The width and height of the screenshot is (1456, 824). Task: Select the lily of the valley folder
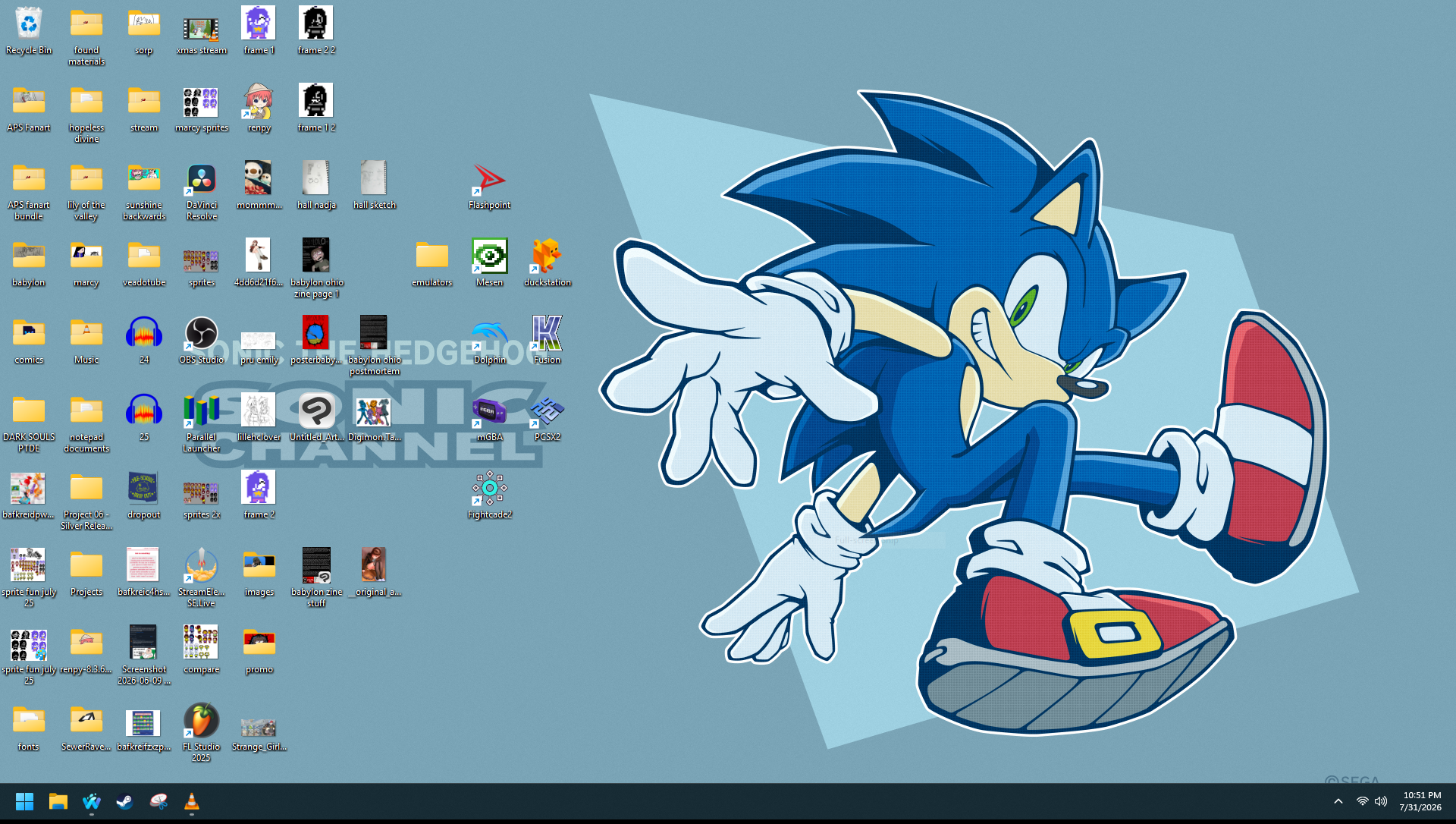coord(86,190)
